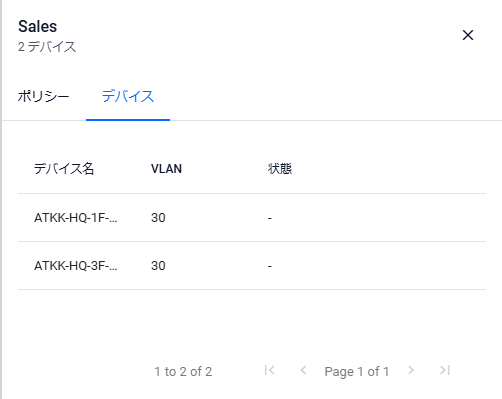This screenshot has height=399, width=502.
Task: Click the Sales panel title
Action: 38,26
